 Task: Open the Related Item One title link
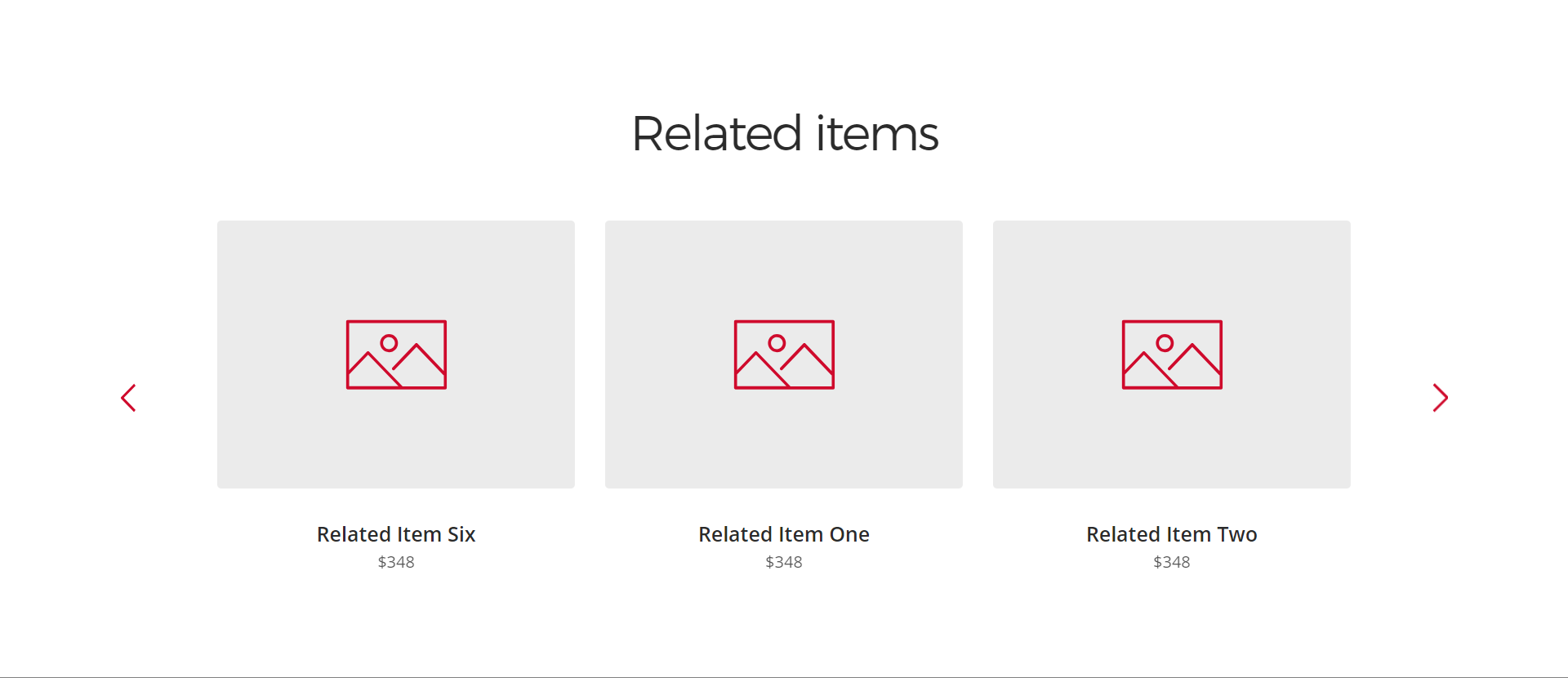[784, 534]
